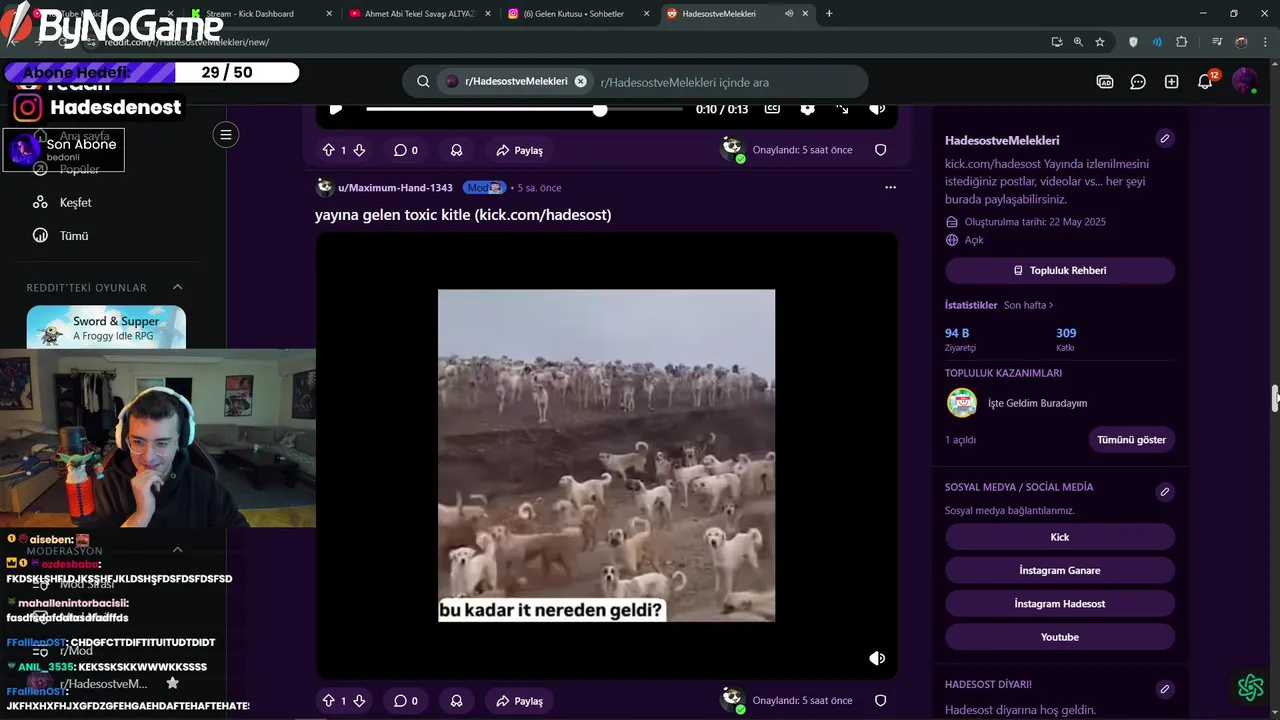
Task: Open İnstagram Hadesost link
Action: click(1060, 604)
